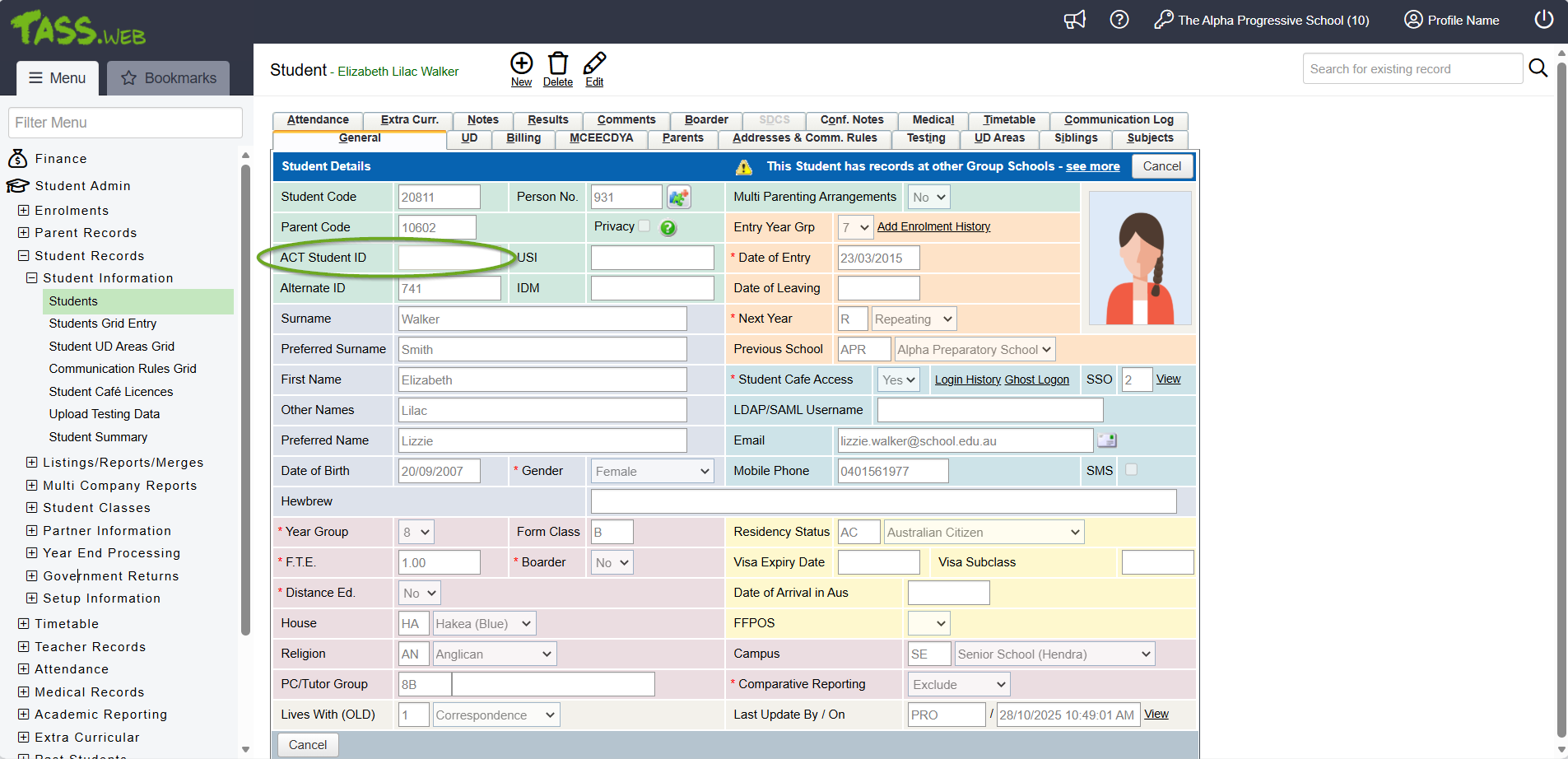Viewport: 1568px width, 759px height.
Task: Open the announcements megaphone icon
Action: [1075, 20]
